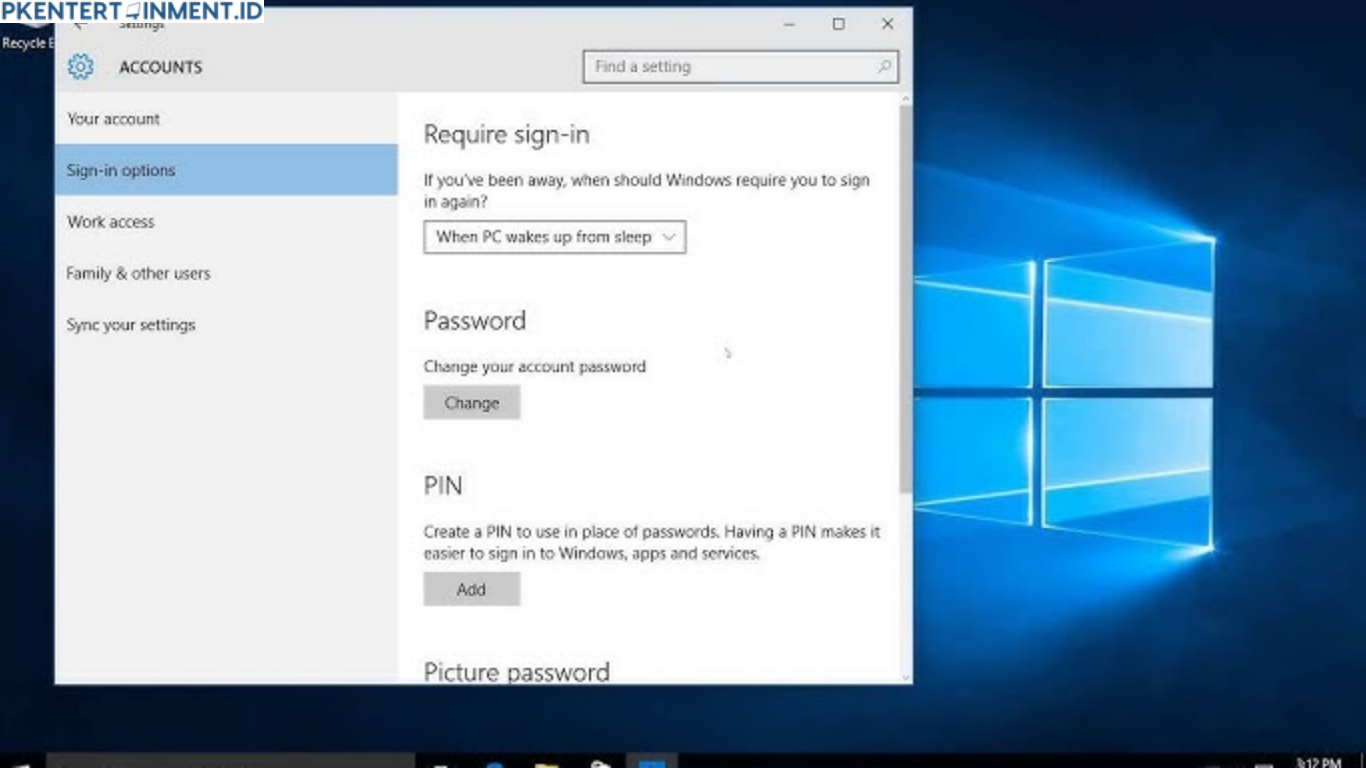Click the ACCOUNTS title text
1366x768 pixels.
point(161,67)
